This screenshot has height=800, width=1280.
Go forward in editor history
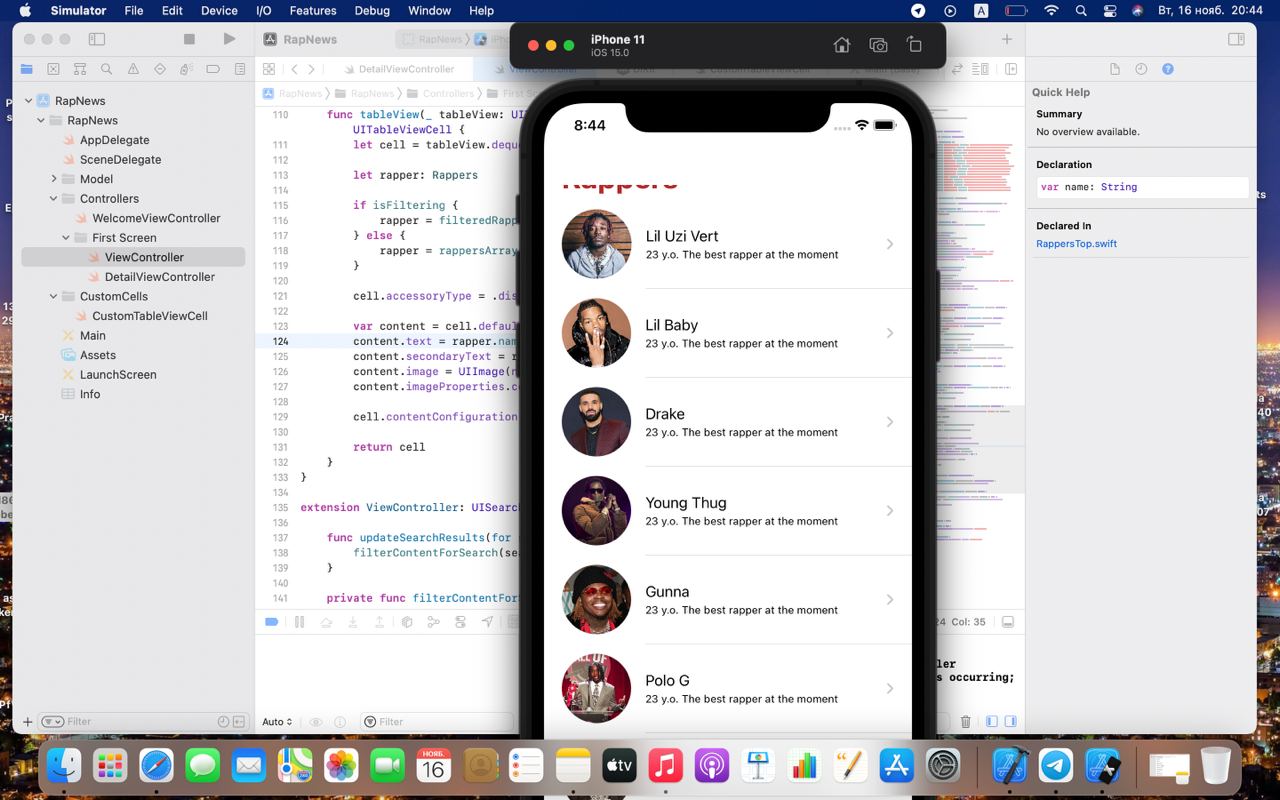coord(312,69)
